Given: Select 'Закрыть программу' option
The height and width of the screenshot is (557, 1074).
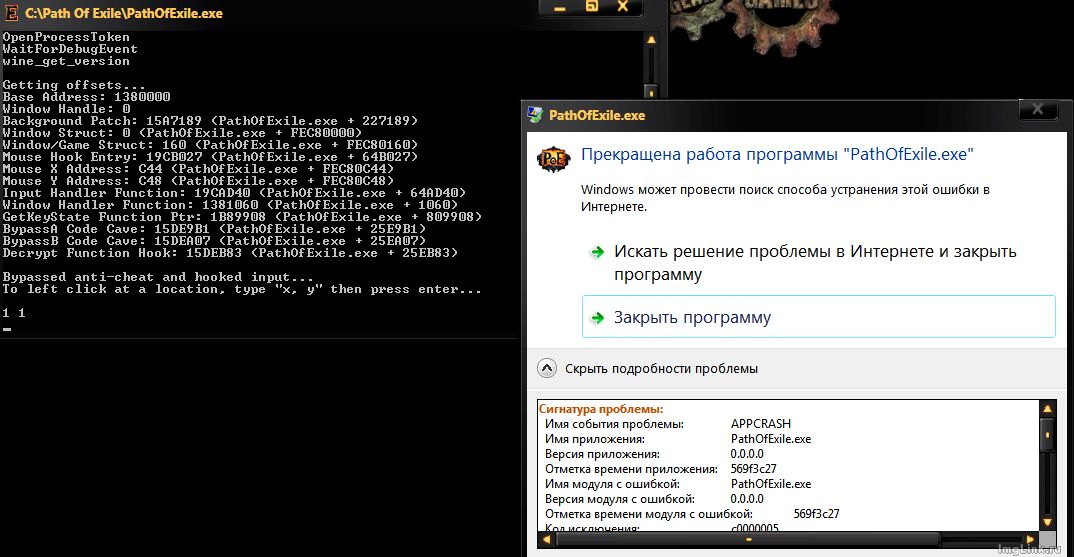Looking at the screenshot, I should tap(819, 317).
